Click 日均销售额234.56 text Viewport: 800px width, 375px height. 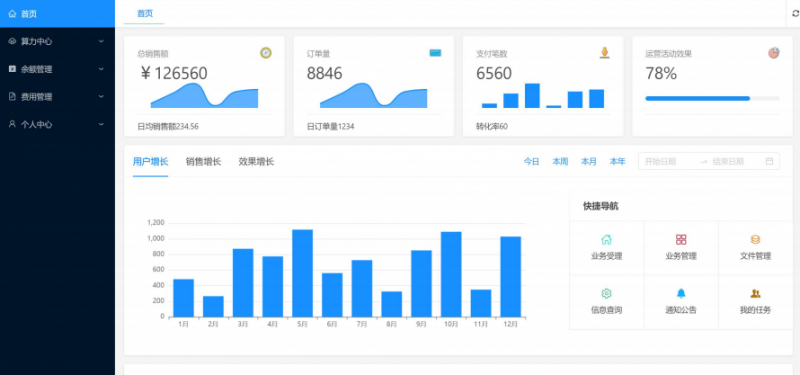click(x=168, y=127)
